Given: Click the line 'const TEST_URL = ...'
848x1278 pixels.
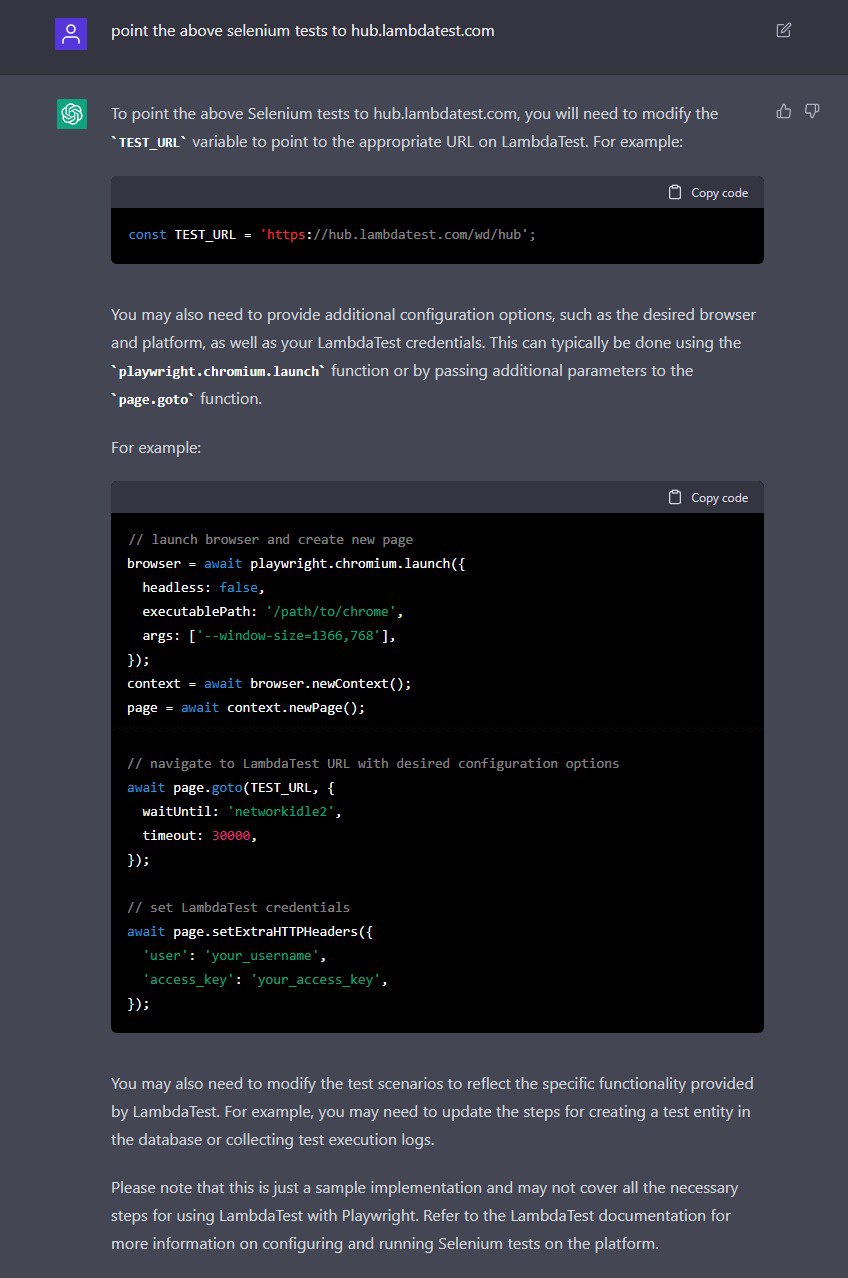Looking at the screenshot, I should coord(333,235).
